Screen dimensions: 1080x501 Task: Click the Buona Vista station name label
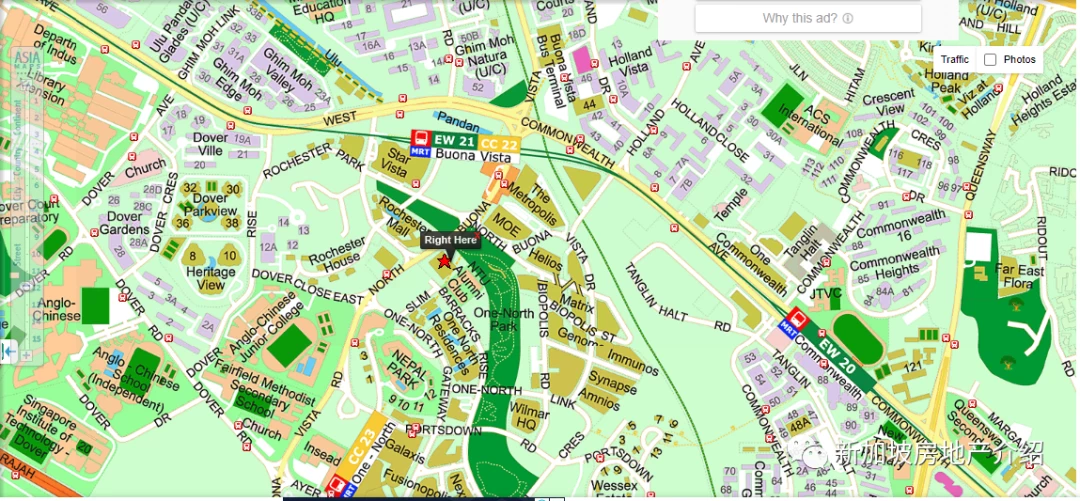(472, 156)
